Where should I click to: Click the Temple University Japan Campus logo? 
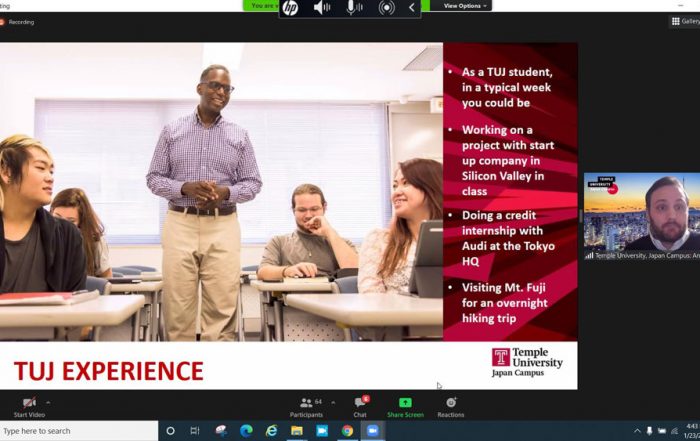pos(527,362)
